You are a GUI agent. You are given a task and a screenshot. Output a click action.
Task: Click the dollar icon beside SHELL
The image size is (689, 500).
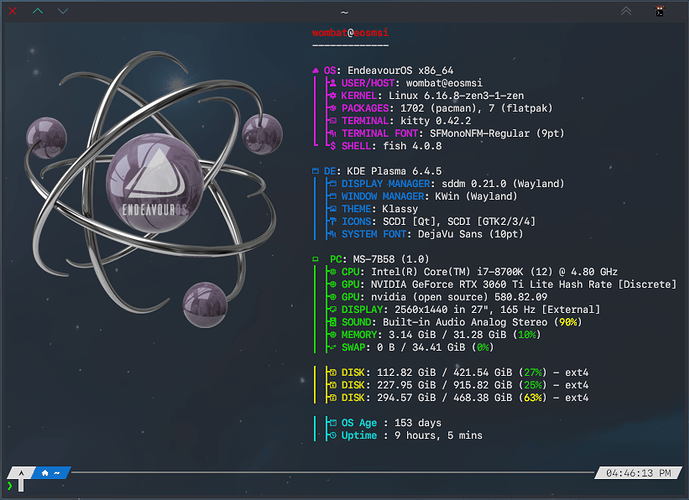click(333, 146)
